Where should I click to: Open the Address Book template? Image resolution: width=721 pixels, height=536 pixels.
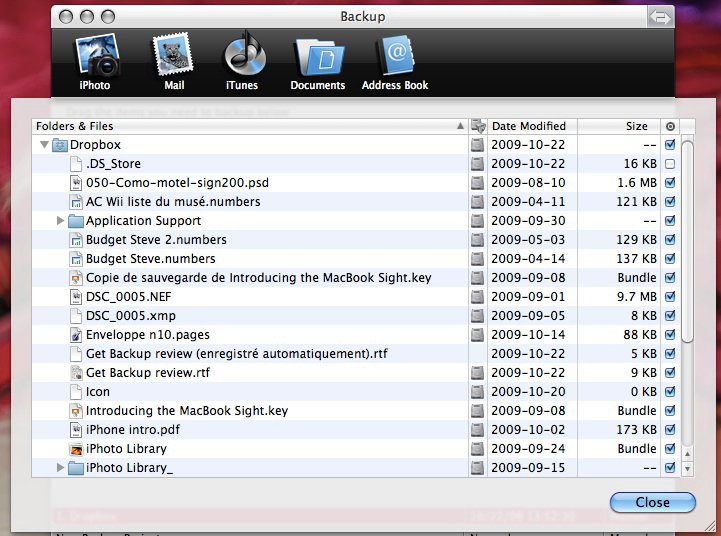click(395, 58)
